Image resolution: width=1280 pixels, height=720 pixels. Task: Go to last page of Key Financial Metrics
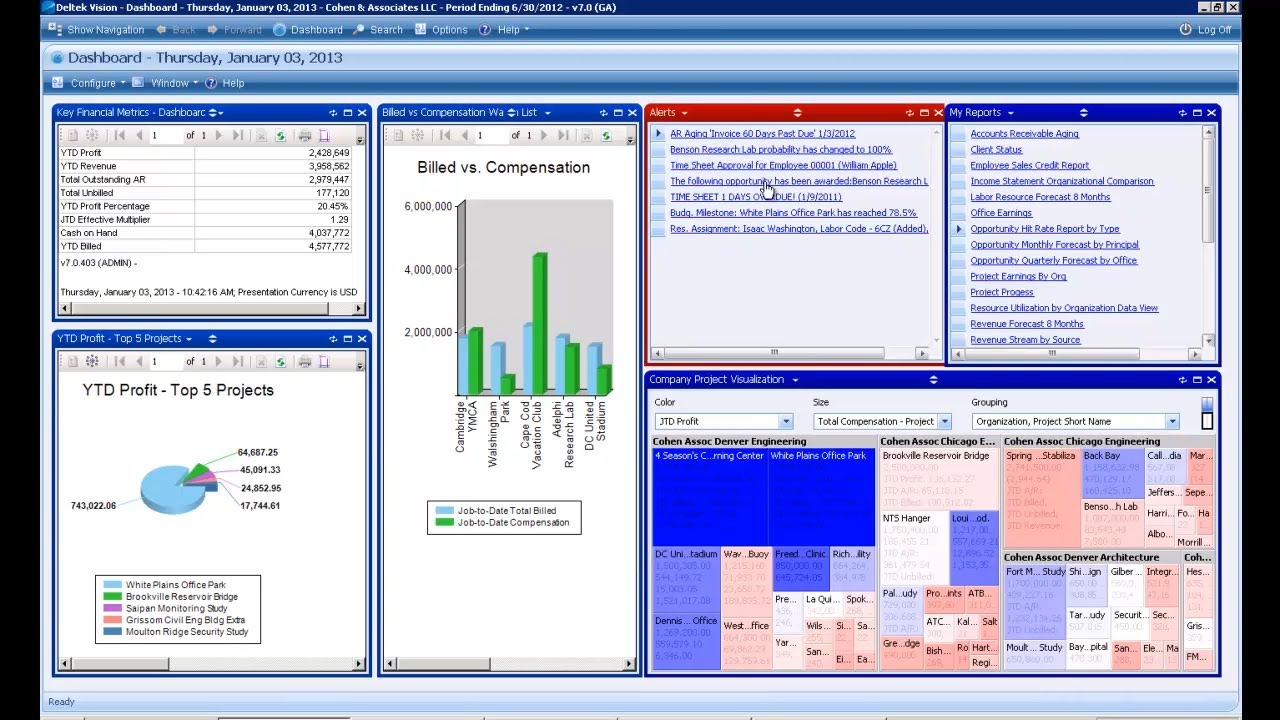[238, 135]
